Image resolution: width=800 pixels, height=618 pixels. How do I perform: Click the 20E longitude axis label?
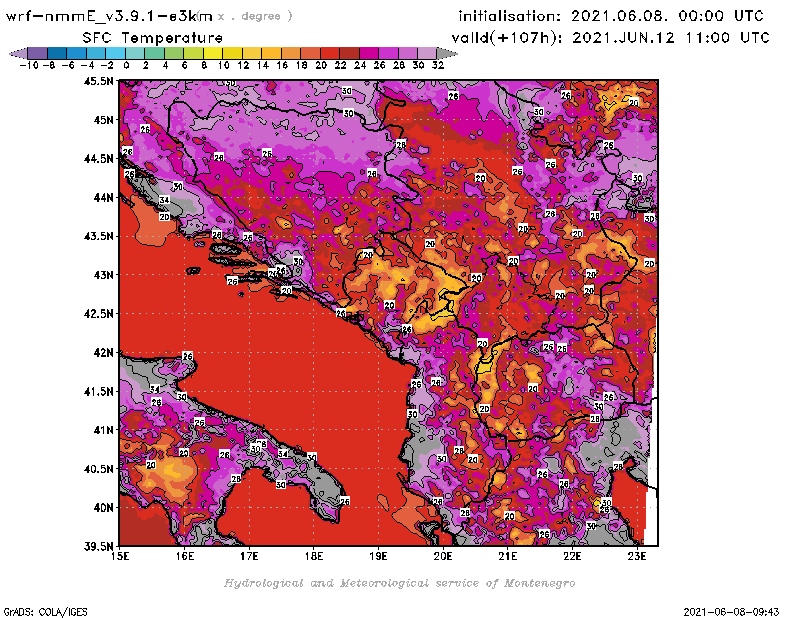click(x=443, y=556)
